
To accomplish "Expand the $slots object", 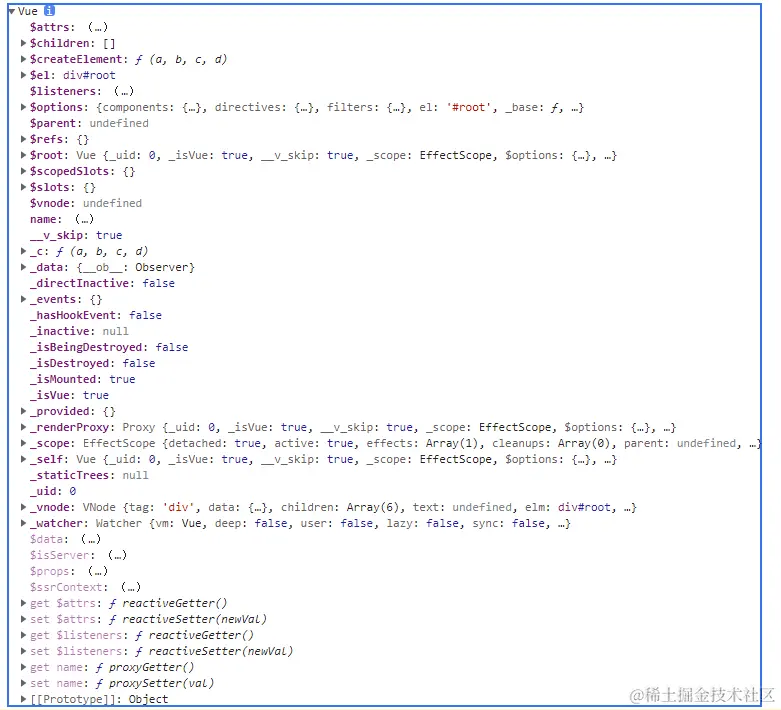I will click(x=23, y=187).
